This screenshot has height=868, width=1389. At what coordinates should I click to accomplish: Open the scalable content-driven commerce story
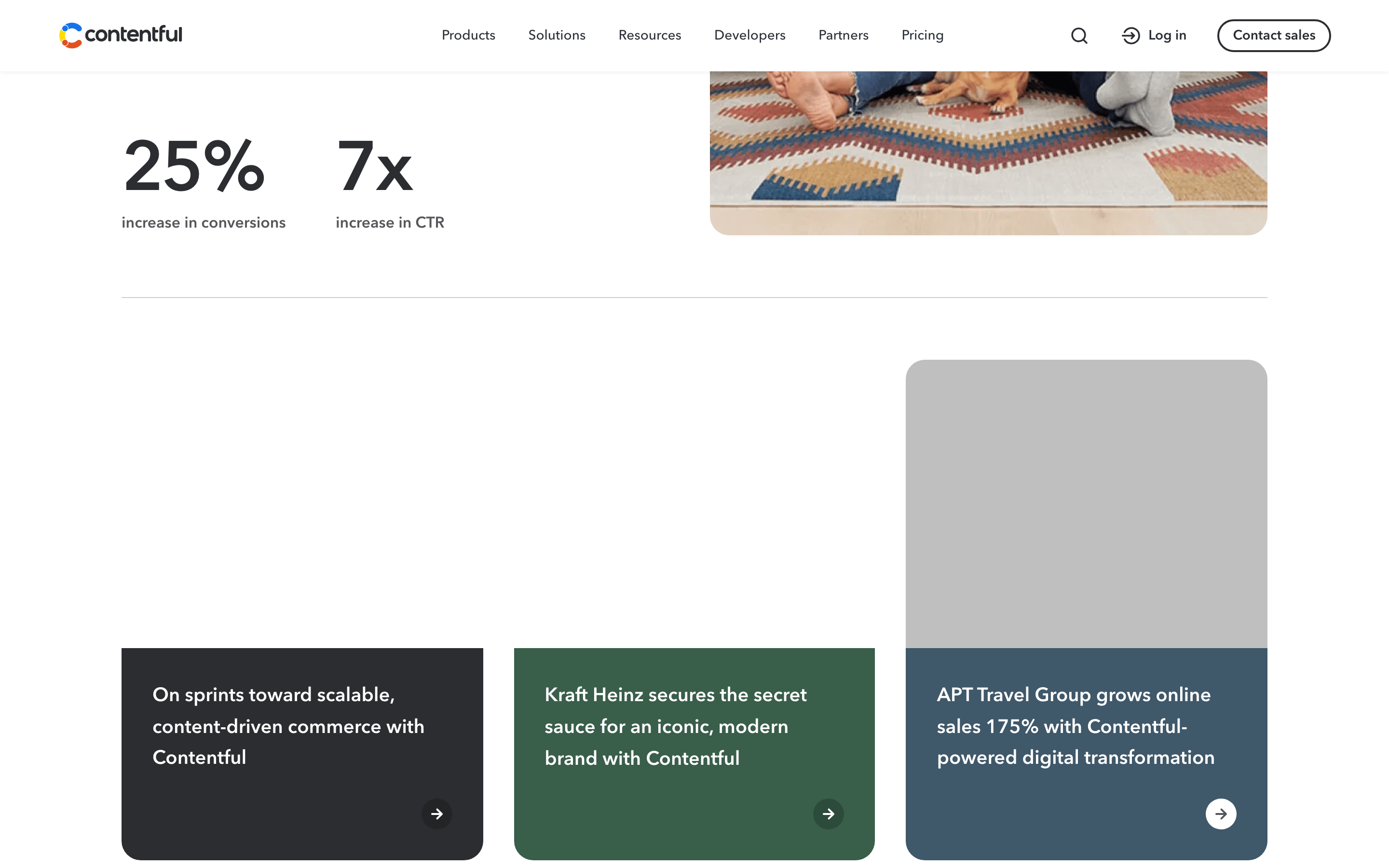click(x=288, y=726)
